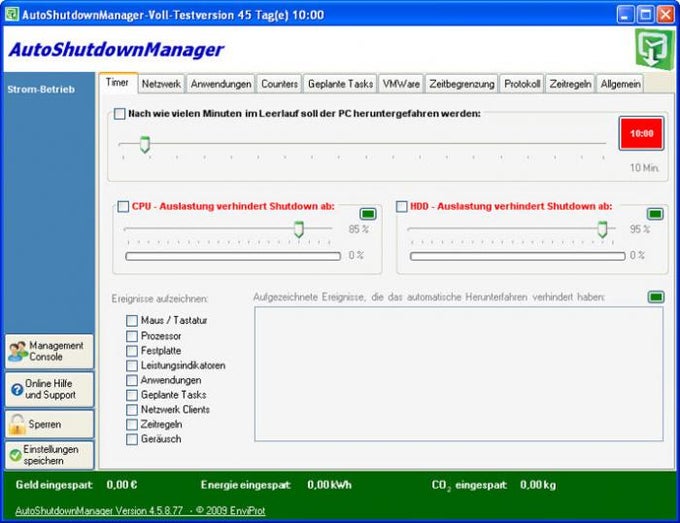Click the CPU threshold slider handle
680x523 pixels.
click(298, 229)
